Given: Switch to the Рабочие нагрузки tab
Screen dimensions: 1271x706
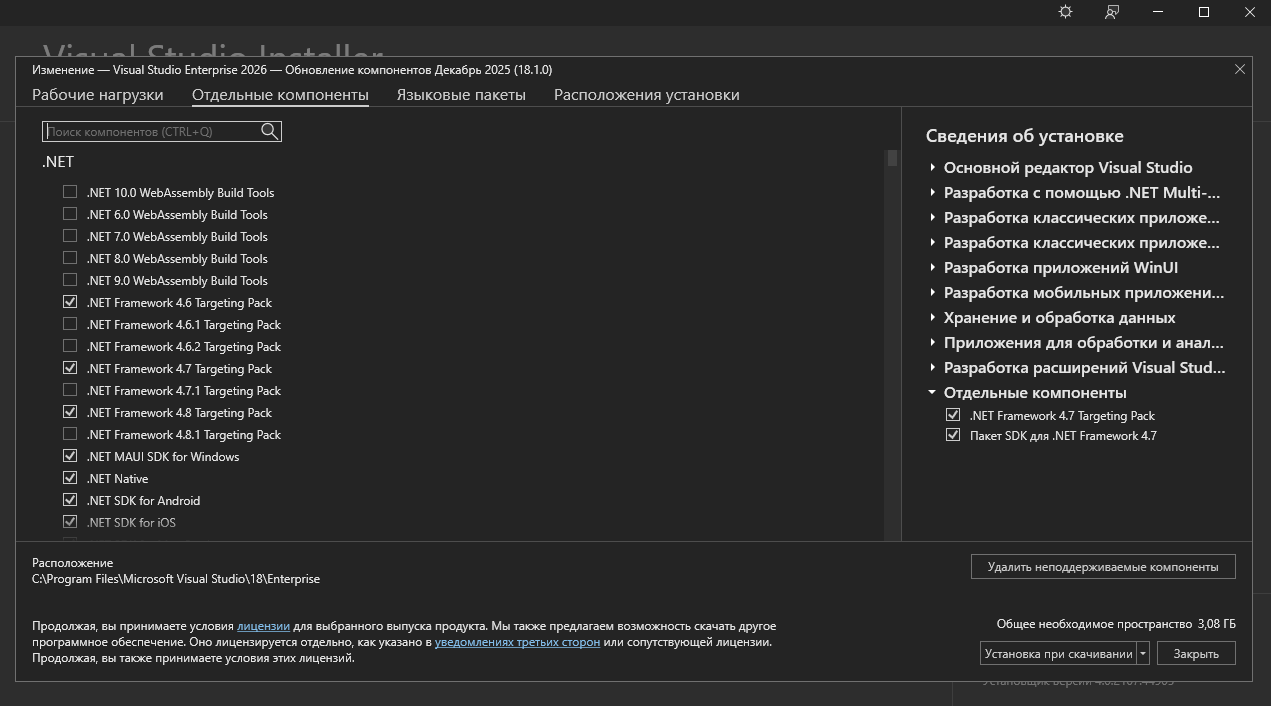Looking at the screenshot, I should pyautogui.click(x=97, y=95).
